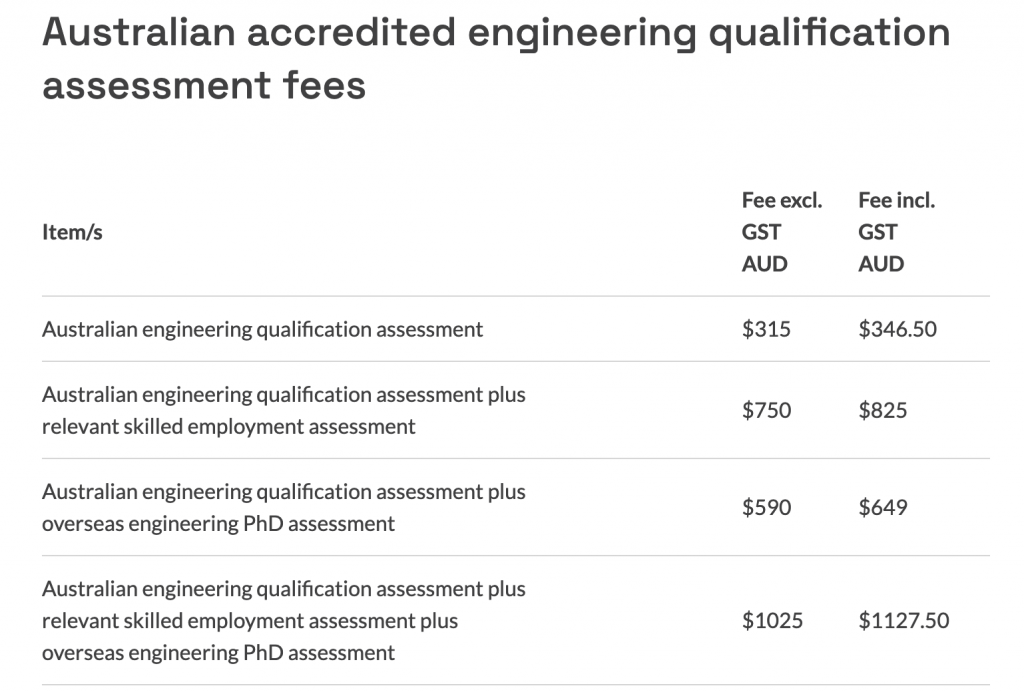Click the $315 fee value
Image resolution: width=1024 pixels, height=692 pixels.
click(766, 328)
